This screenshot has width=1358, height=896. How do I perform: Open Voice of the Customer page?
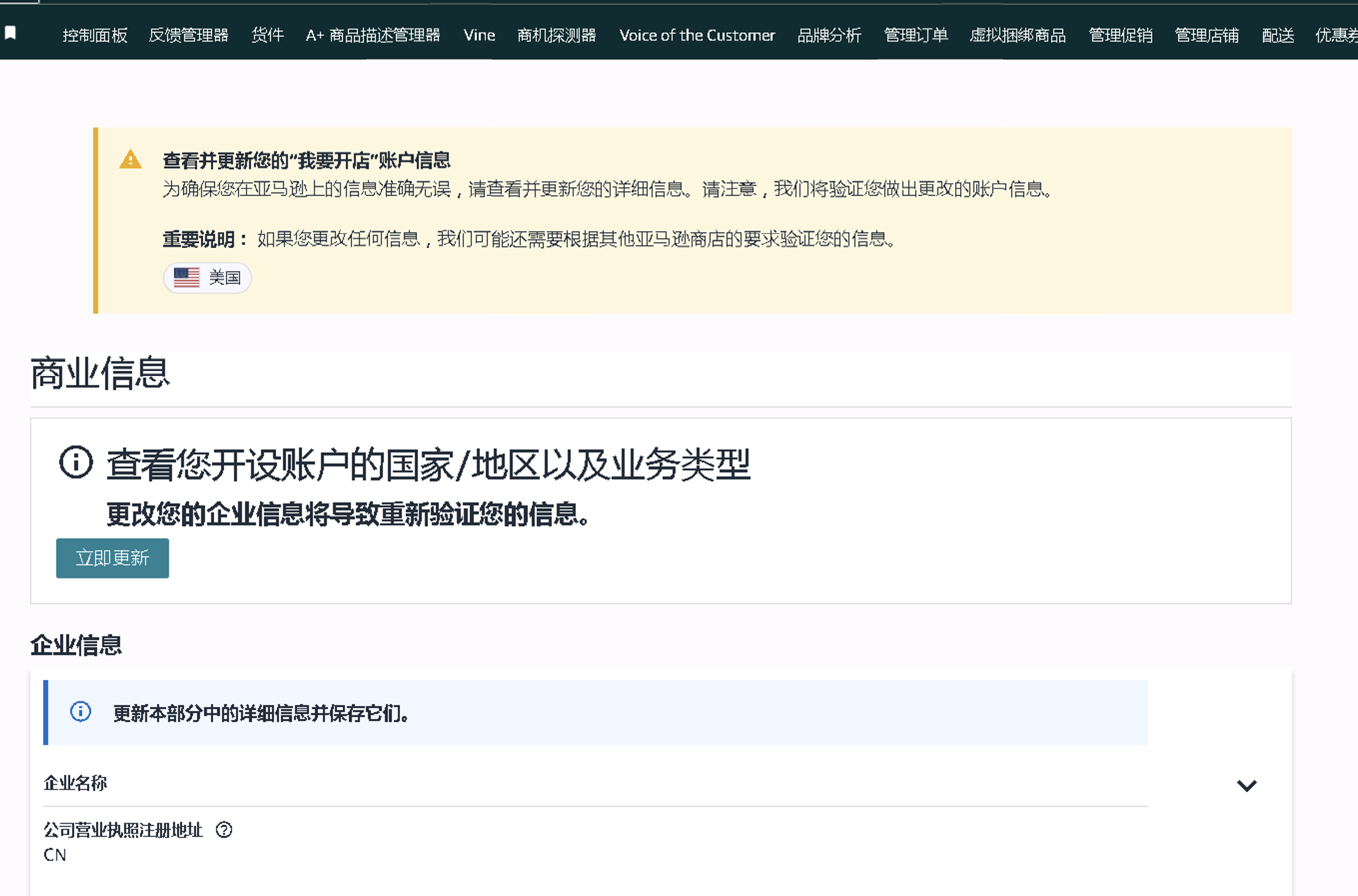tap(696, 35)
